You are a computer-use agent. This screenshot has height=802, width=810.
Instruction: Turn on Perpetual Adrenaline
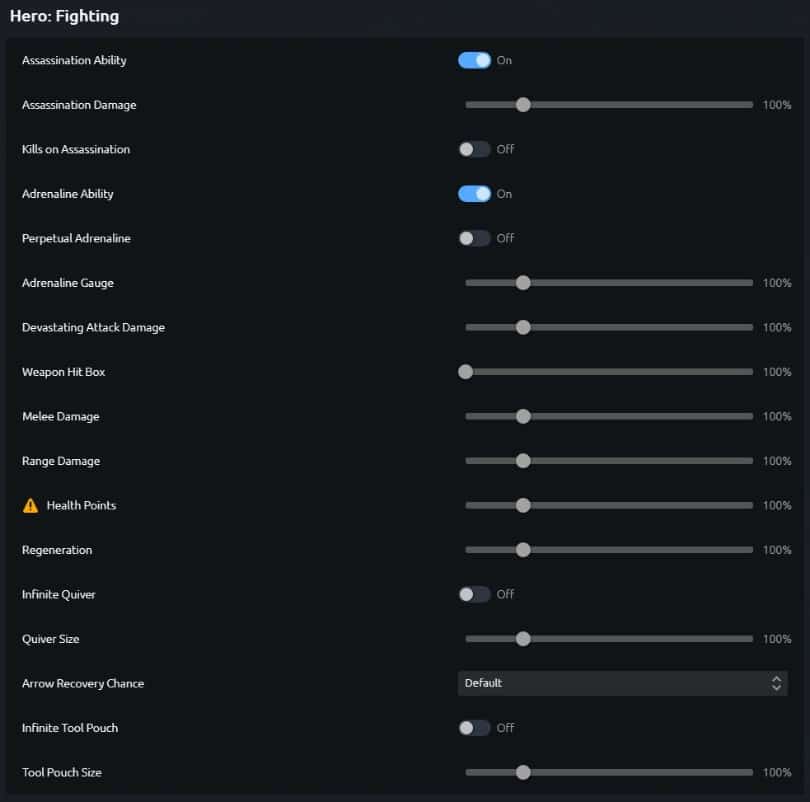click(x=474, y=238)
